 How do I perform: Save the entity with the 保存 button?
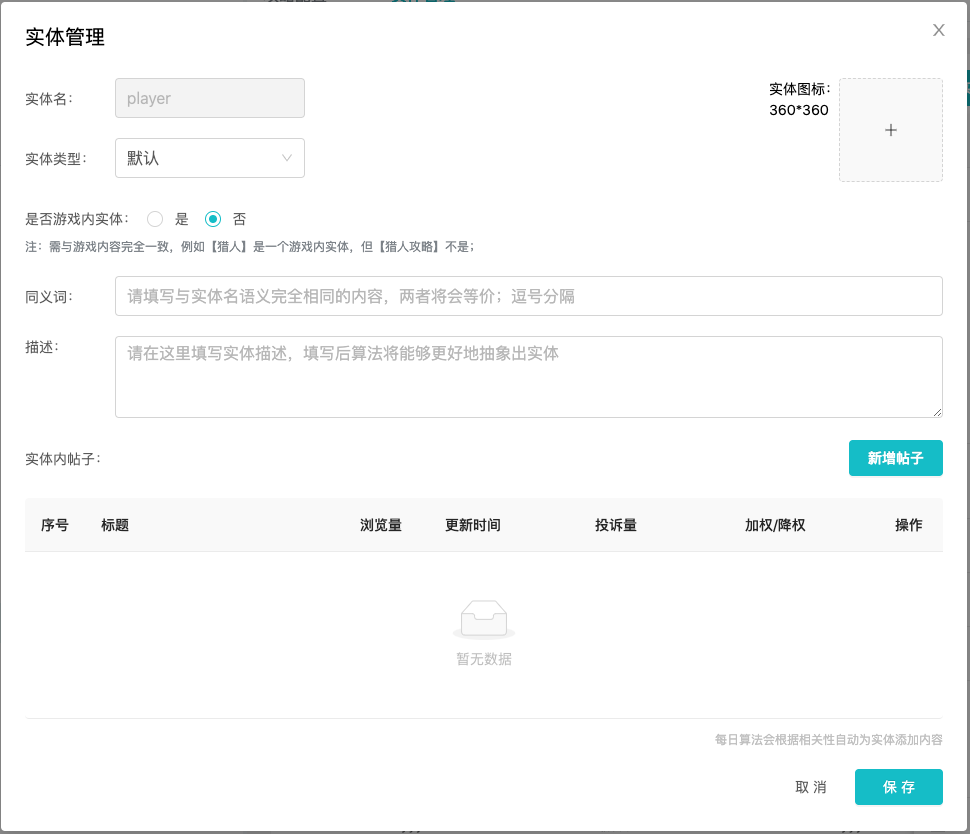point(898,787)
